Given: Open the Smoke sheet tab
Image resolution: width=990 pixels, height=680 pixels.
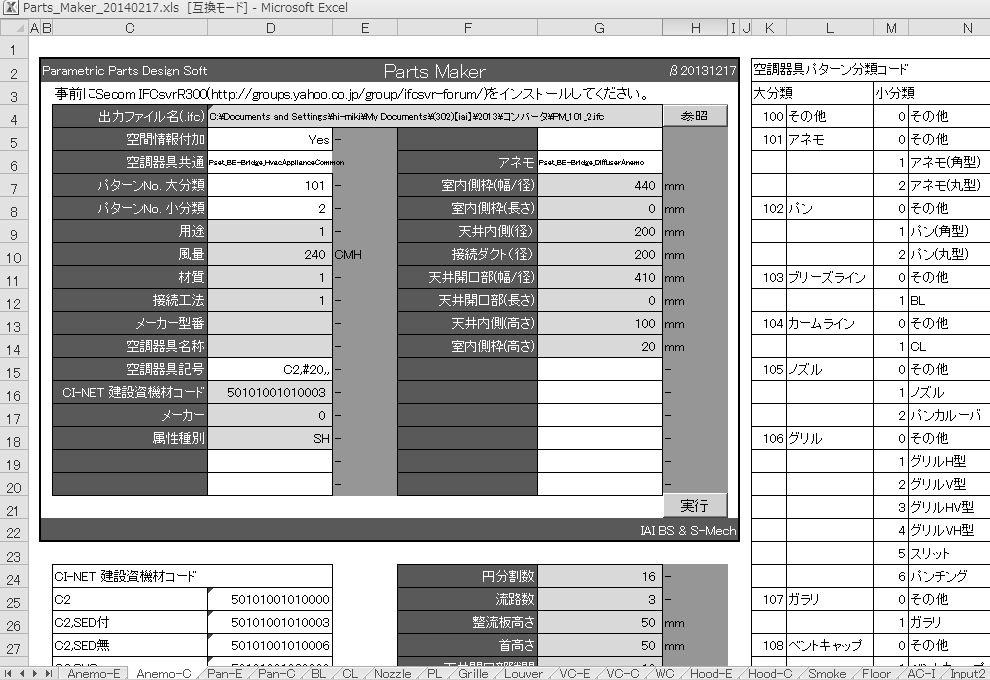Looking at the screenshot, I should coord(826,673).
